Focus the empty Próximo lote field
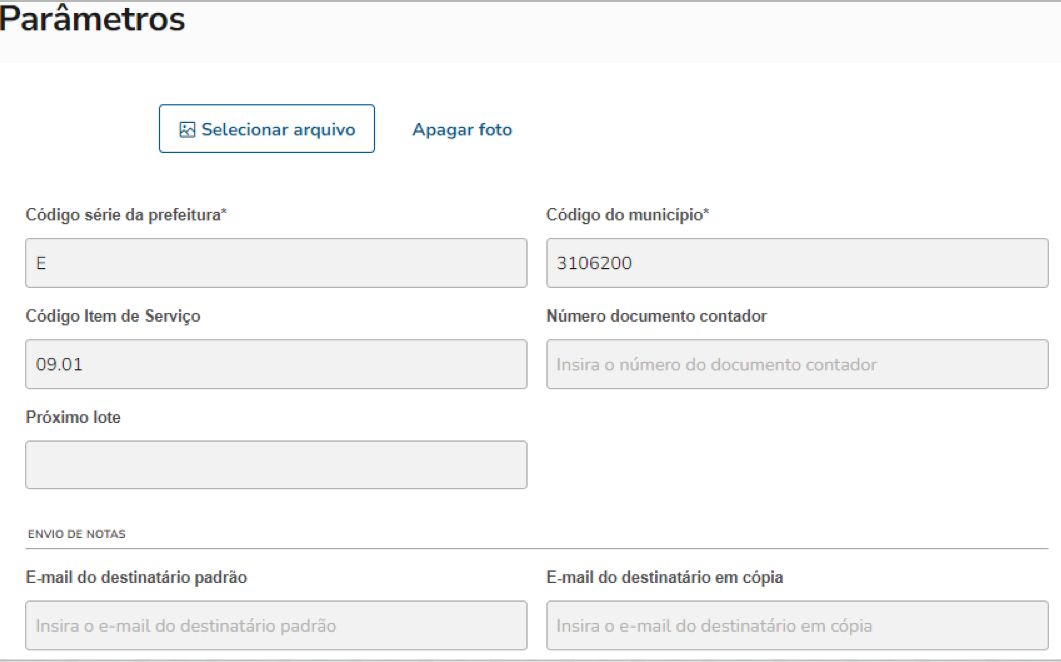The width and height of the screenshot is (1061, 662). (x=276, y=465)
